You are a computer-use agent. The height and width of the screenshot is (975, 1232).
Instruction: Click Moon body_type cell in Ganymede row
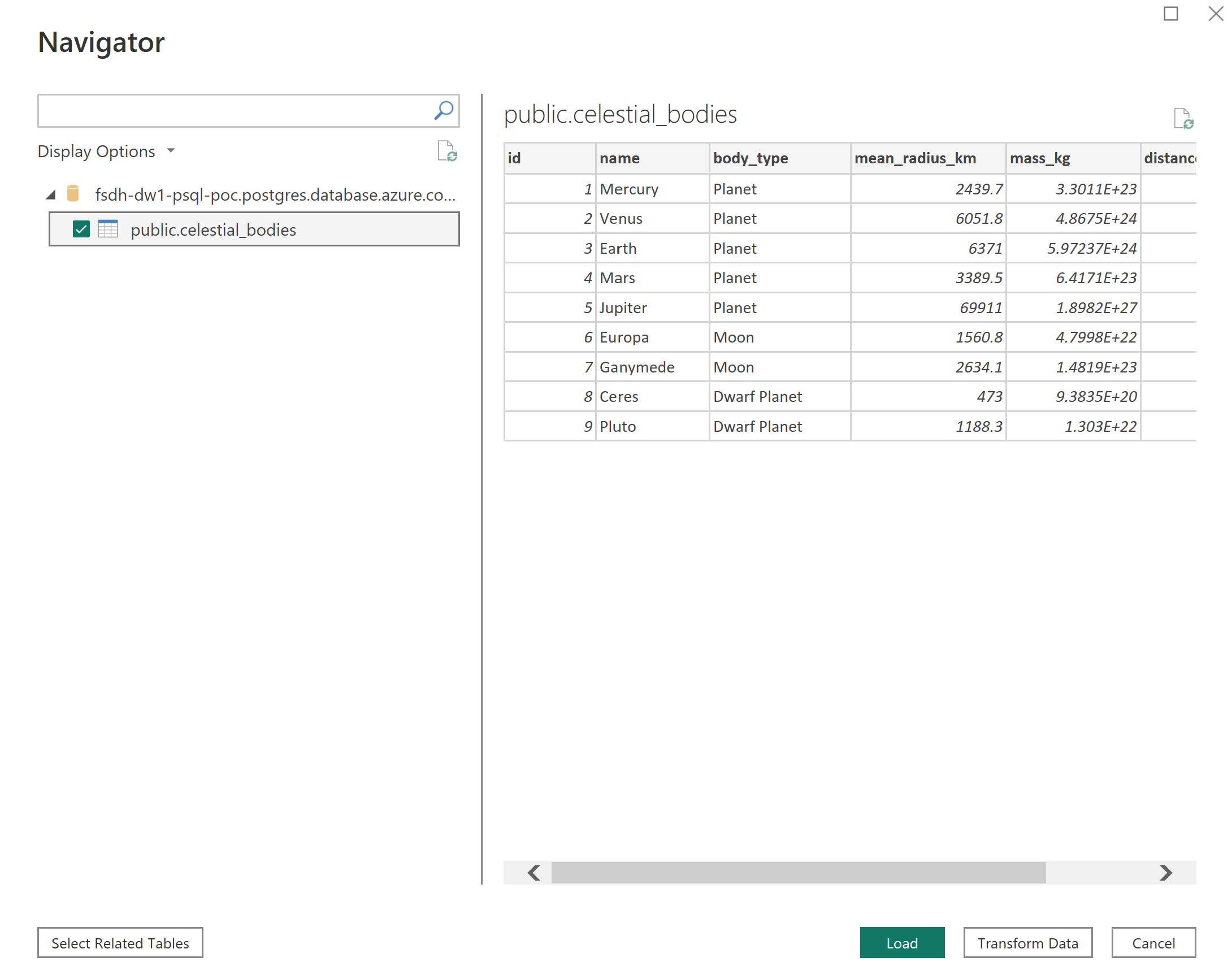click(x=779, y=367)
